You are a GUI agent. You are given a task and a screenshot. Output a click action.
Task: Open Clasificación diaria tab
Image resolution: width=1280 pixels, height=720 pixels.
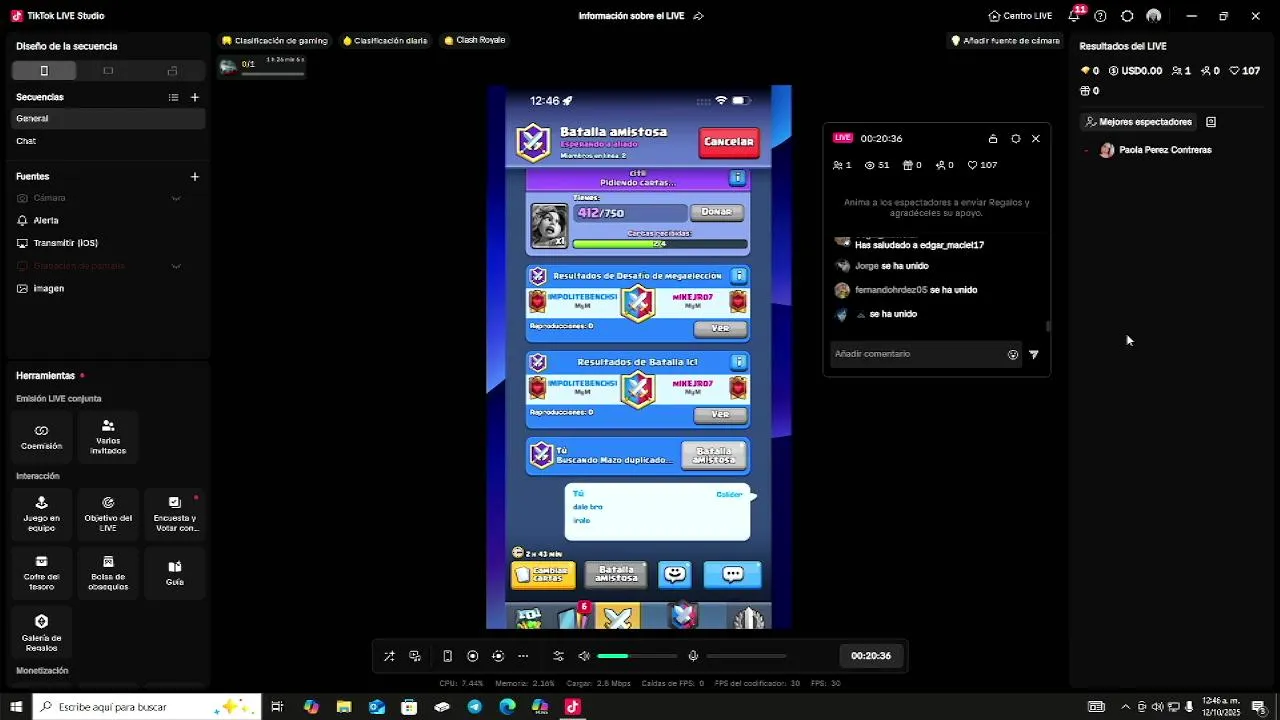[385, 41]
